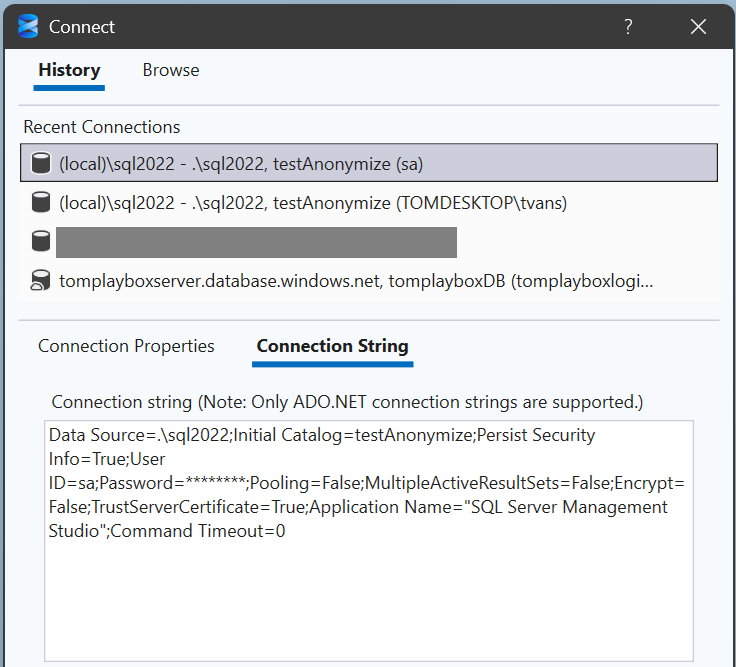The height and width of the screenshot is (667, 736).
Task: Switch to the History tab
Action: [x=69, y=70]
